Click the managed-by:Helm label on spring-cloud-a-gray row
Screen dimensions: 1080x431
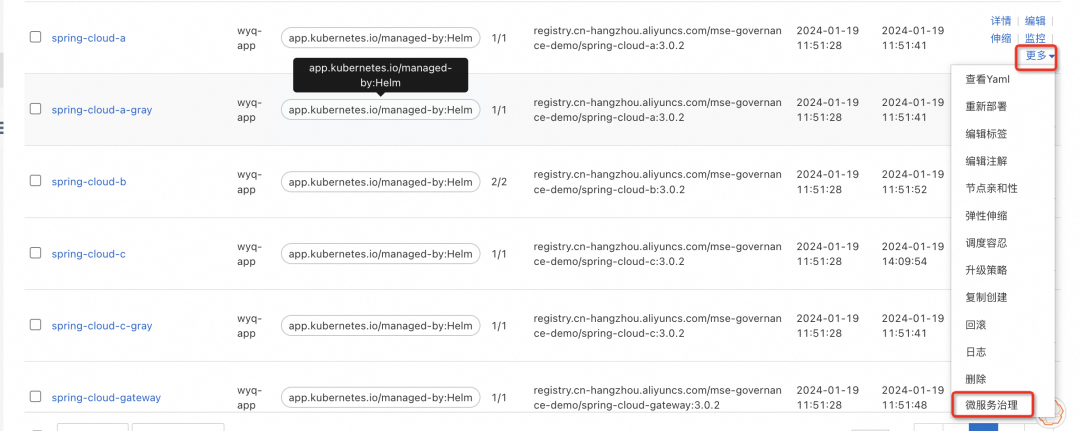[x=380, y=109]
